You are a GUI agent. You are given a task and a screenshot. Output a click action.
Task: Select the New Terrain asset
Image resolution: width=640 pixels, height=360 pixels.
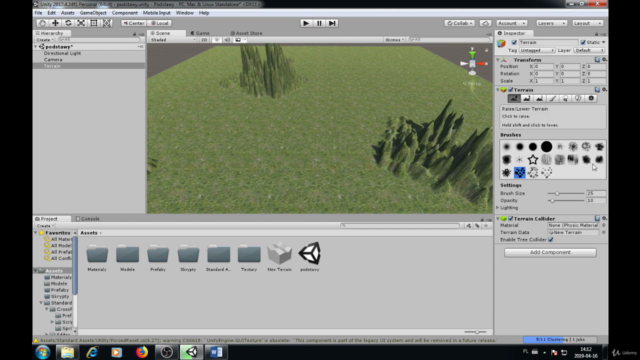[x=280, y=257]
